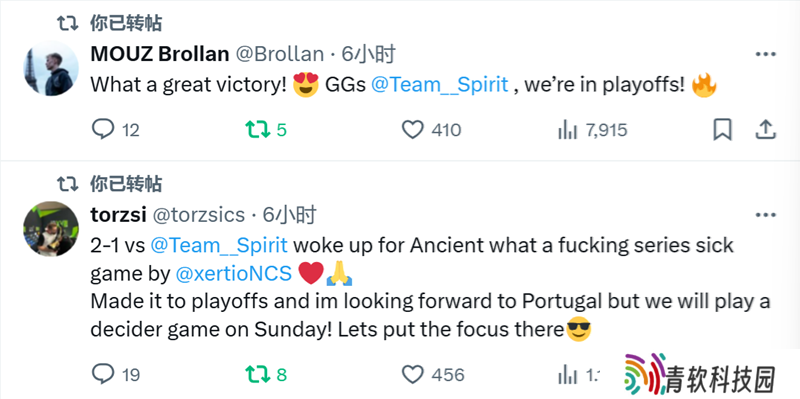This screenshot has width=800, height=399.
Task: Open the @xertioNCS profile mention
Action: tap(234, 274)
